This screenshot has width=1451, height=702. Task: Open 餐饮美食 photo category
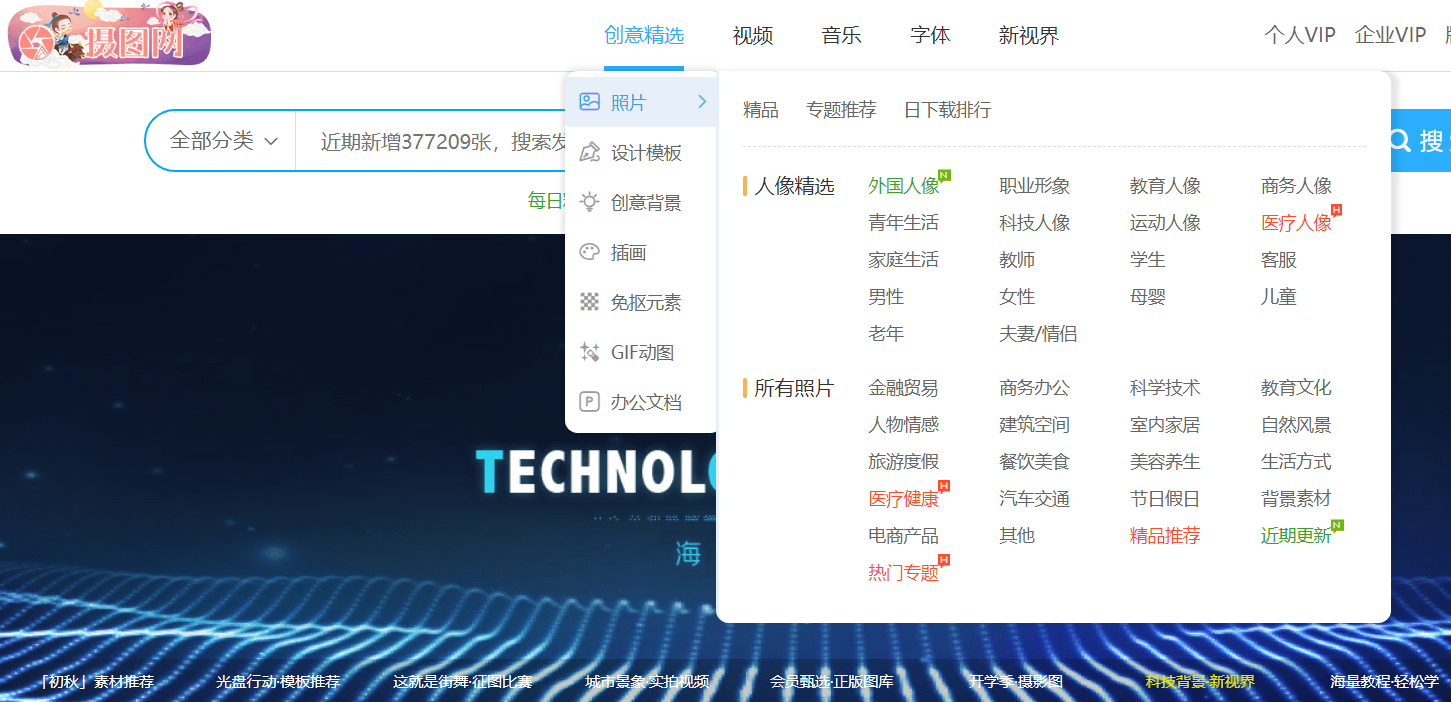click(x=1035, y=462)
